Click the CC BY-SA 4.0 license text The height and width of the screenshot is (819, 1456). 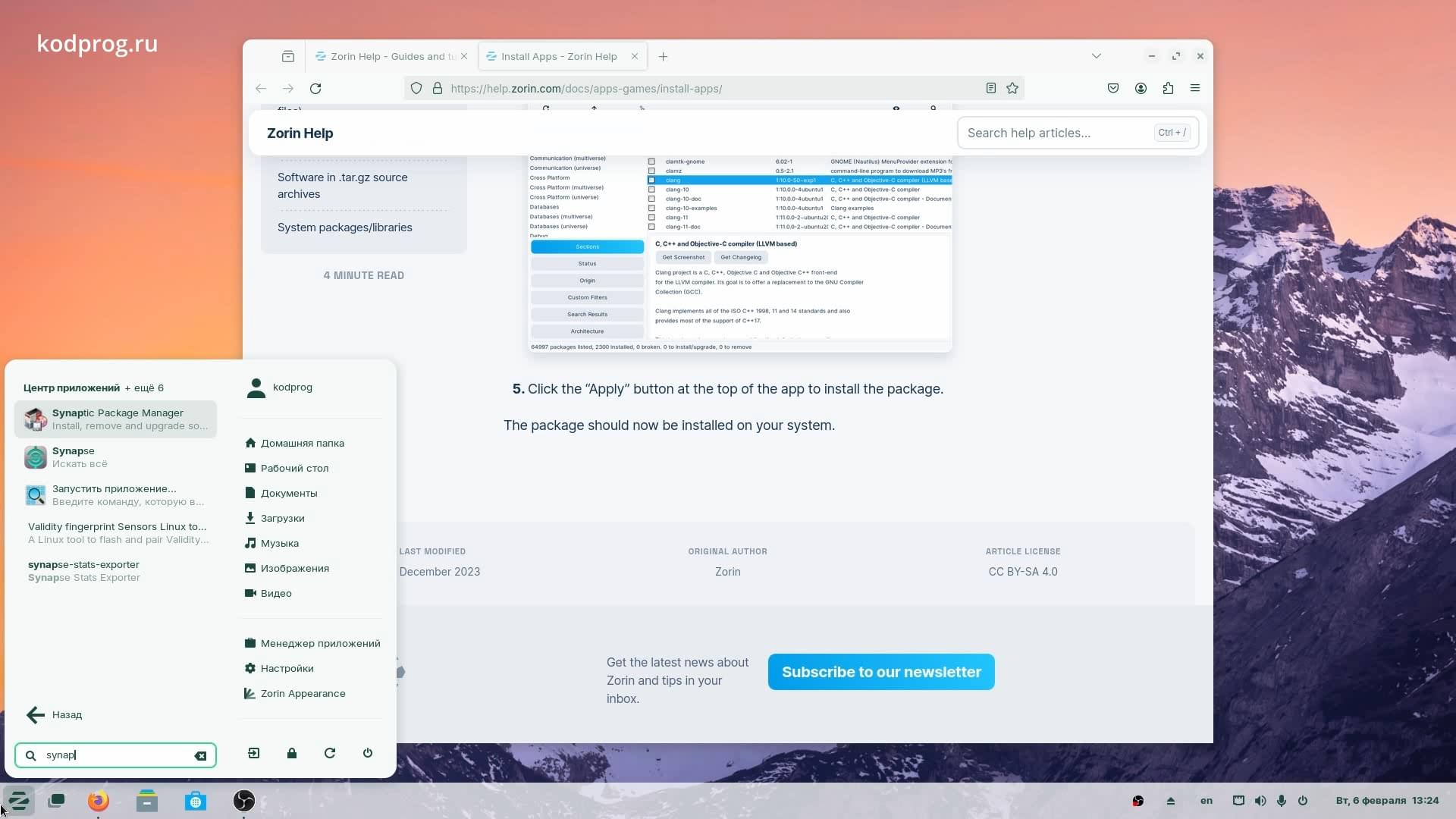coord(1023,572)
